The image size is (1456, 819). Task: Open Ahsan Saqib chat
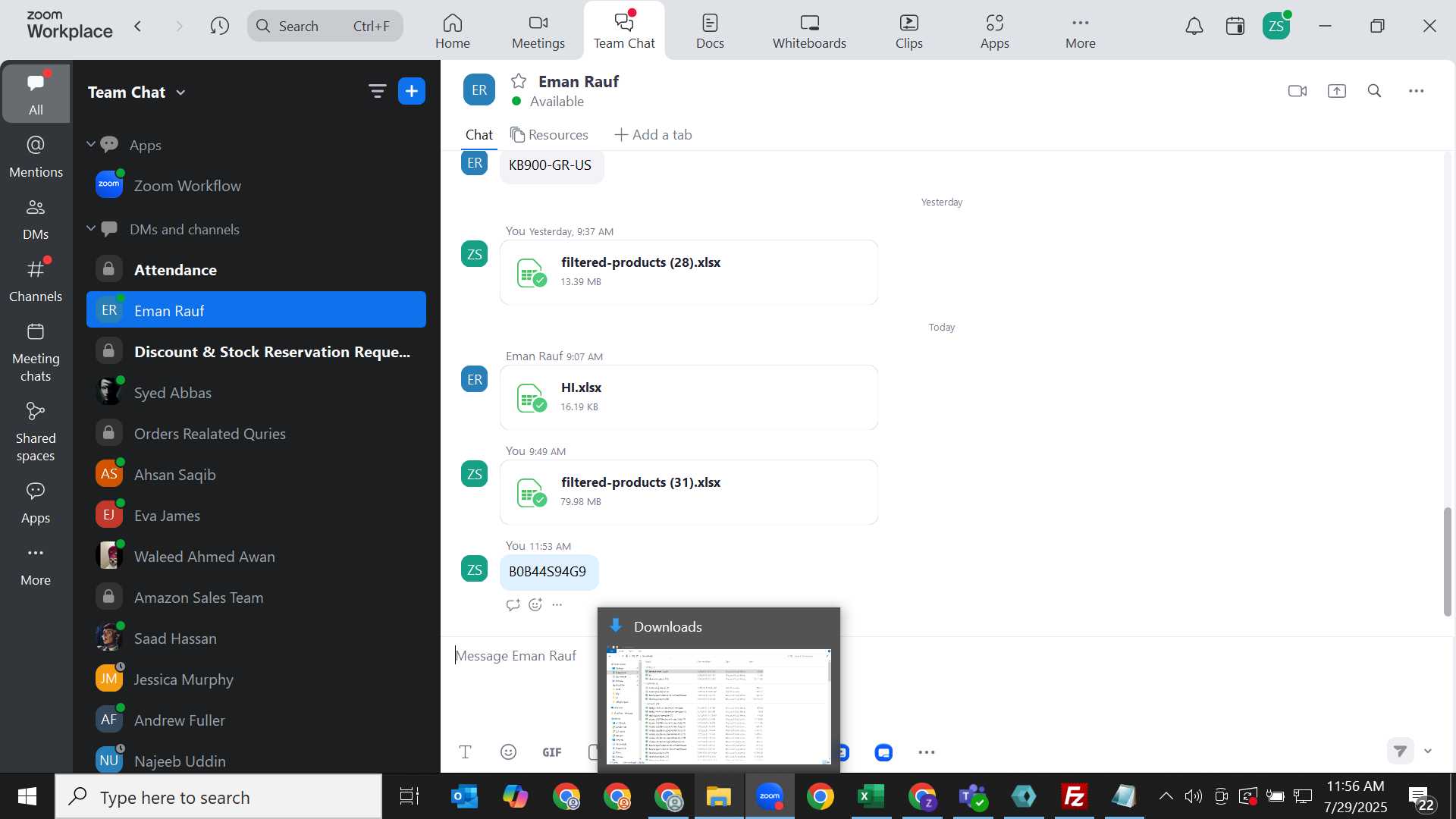(x=256, y=474)
